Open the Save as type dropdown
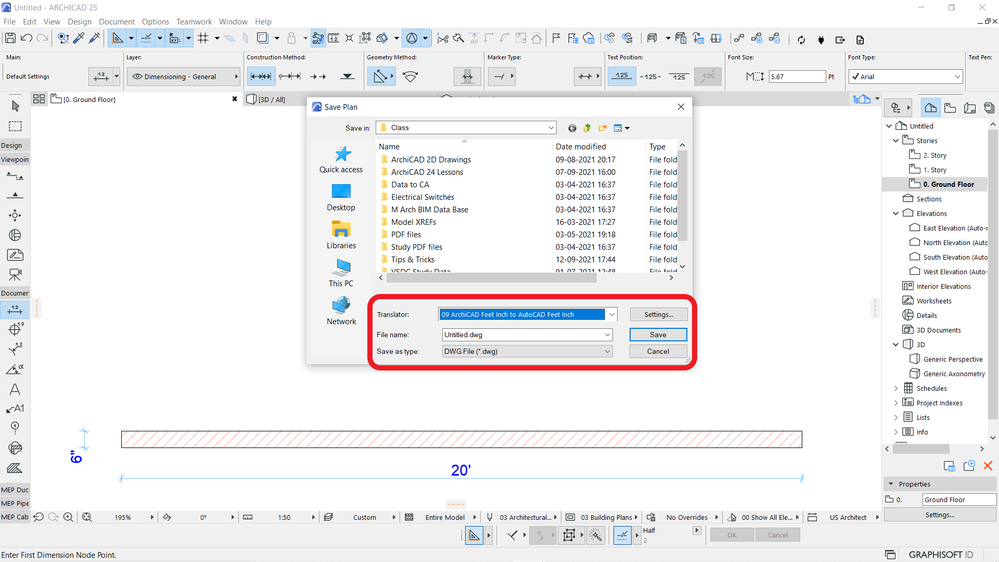 607,351
